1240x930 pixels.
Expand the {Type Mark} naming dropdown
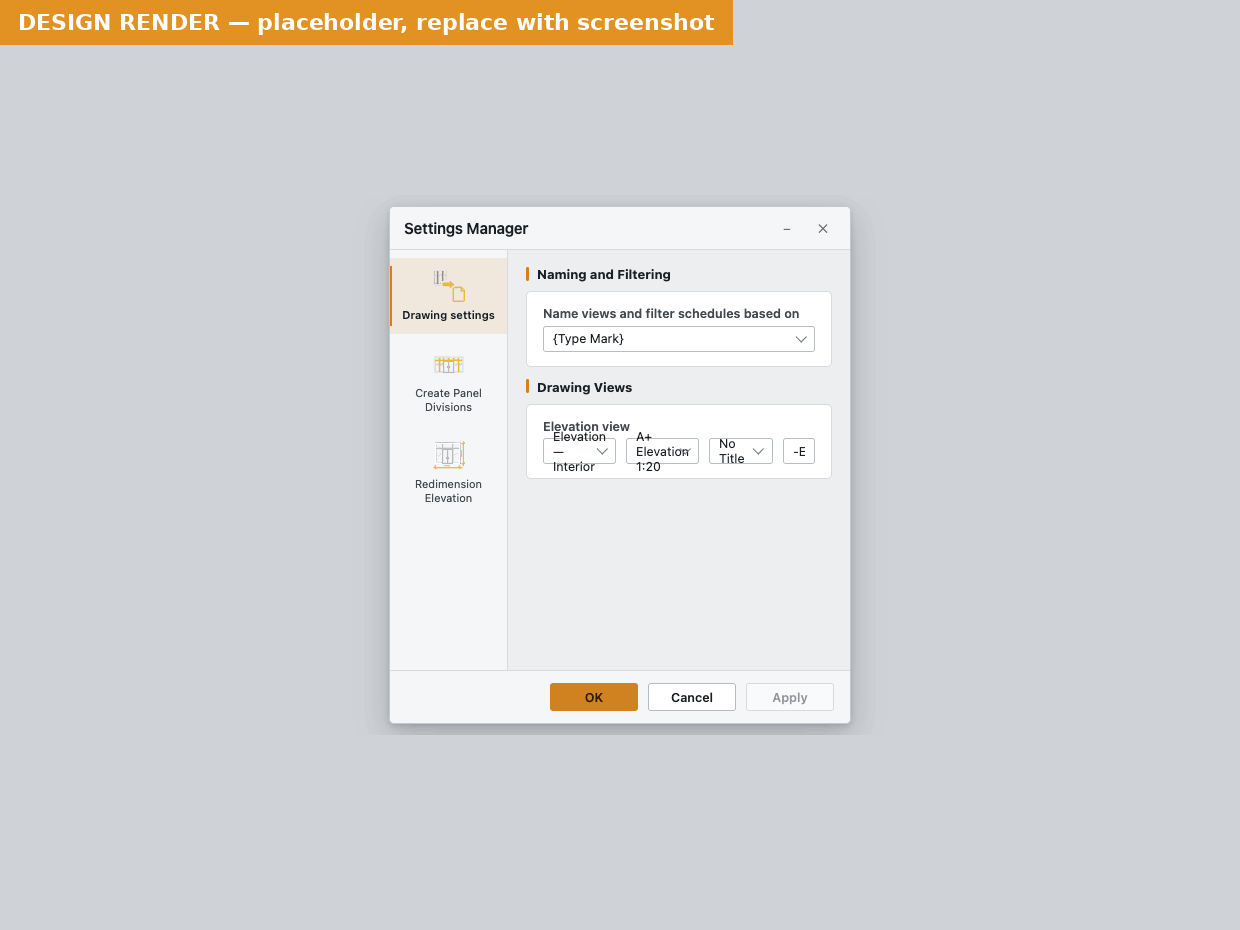679,339
